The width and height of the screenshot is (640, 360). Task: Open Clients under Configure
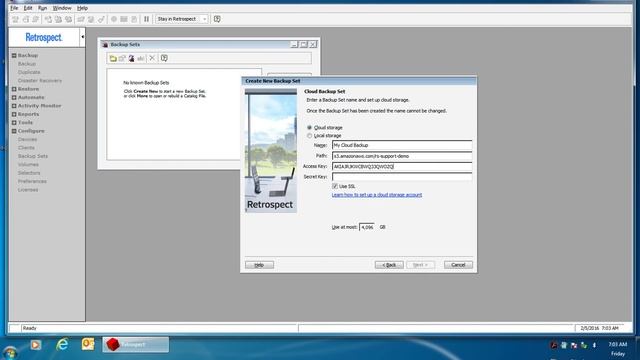[x=26, y=148]
